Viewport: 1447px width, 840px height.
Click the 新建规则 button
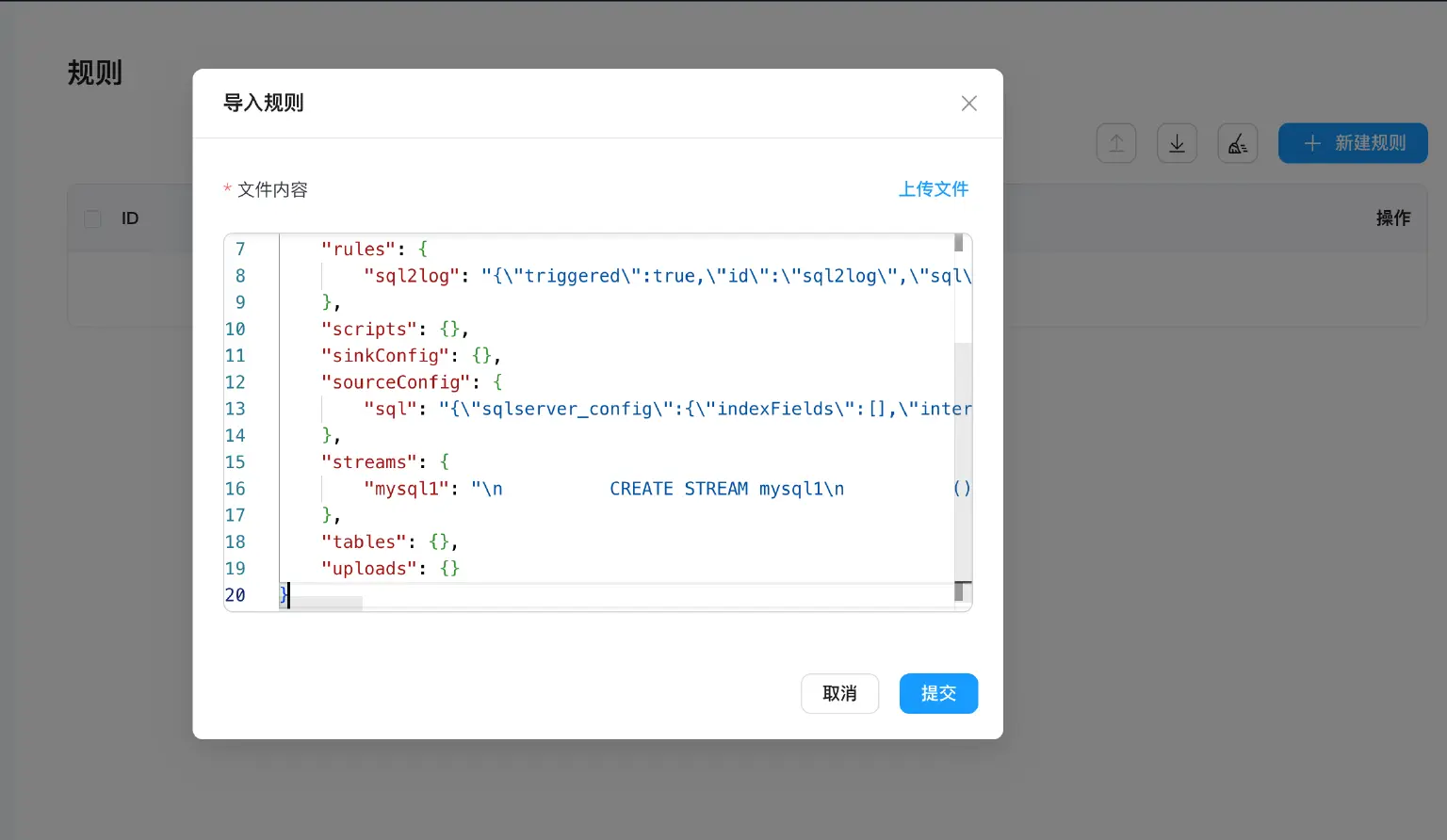point(1353,143)
